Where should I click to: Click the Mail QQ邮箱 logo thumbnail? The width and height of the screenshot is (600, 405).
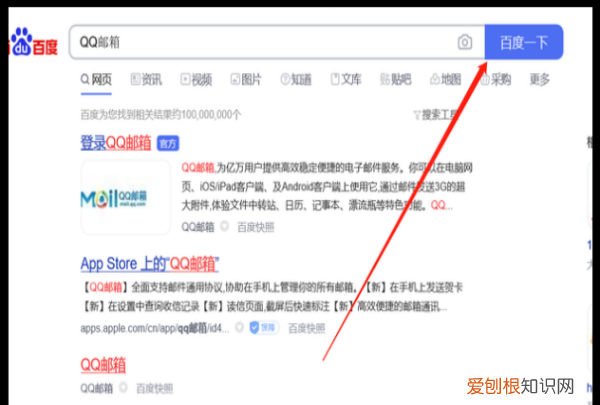pyautogui.click(x=126, y=197)
